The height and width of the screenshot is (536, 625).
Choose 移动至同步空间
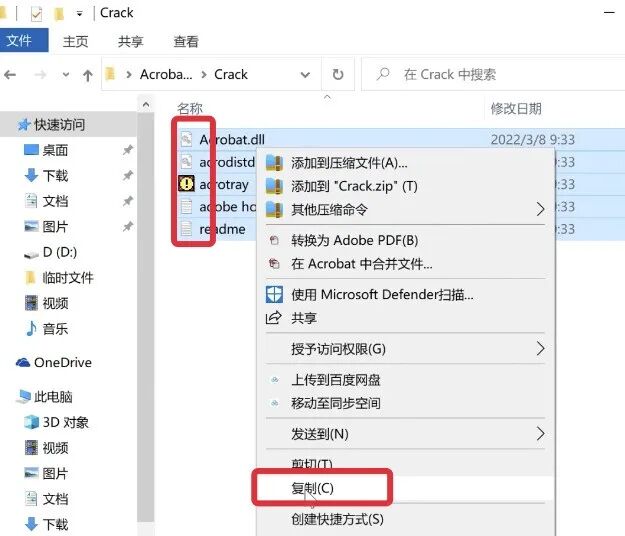click(x=406, y=403)
